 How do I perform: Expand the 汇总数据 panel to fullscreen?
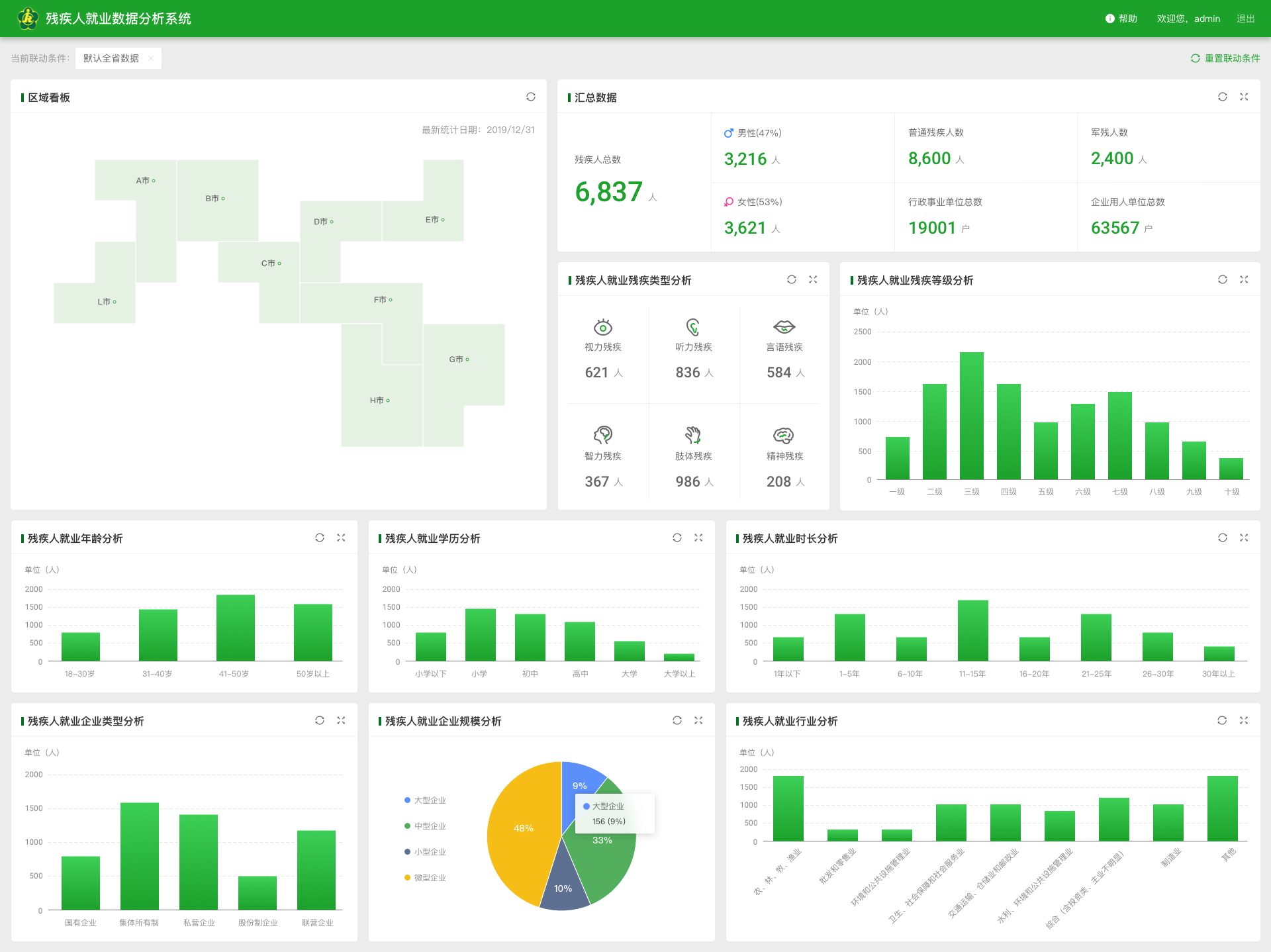coord(1244,97)
